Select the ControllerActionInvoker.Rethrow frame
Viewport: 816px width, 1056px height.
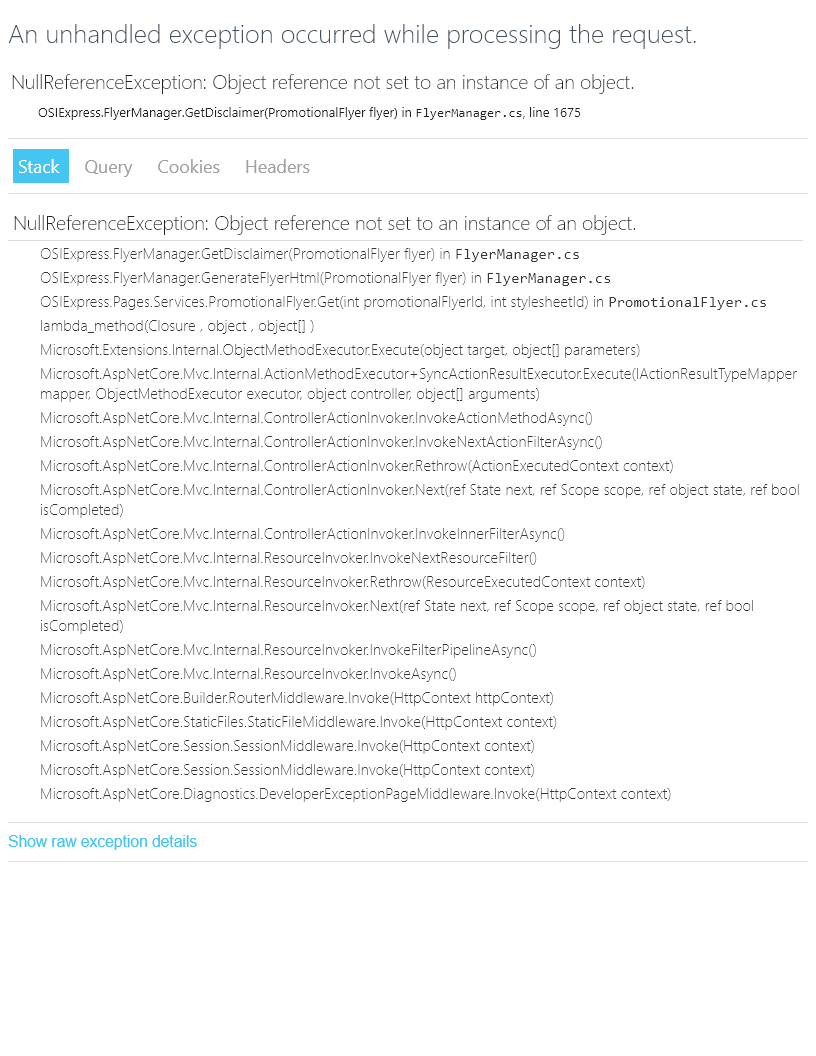point(357,466)
